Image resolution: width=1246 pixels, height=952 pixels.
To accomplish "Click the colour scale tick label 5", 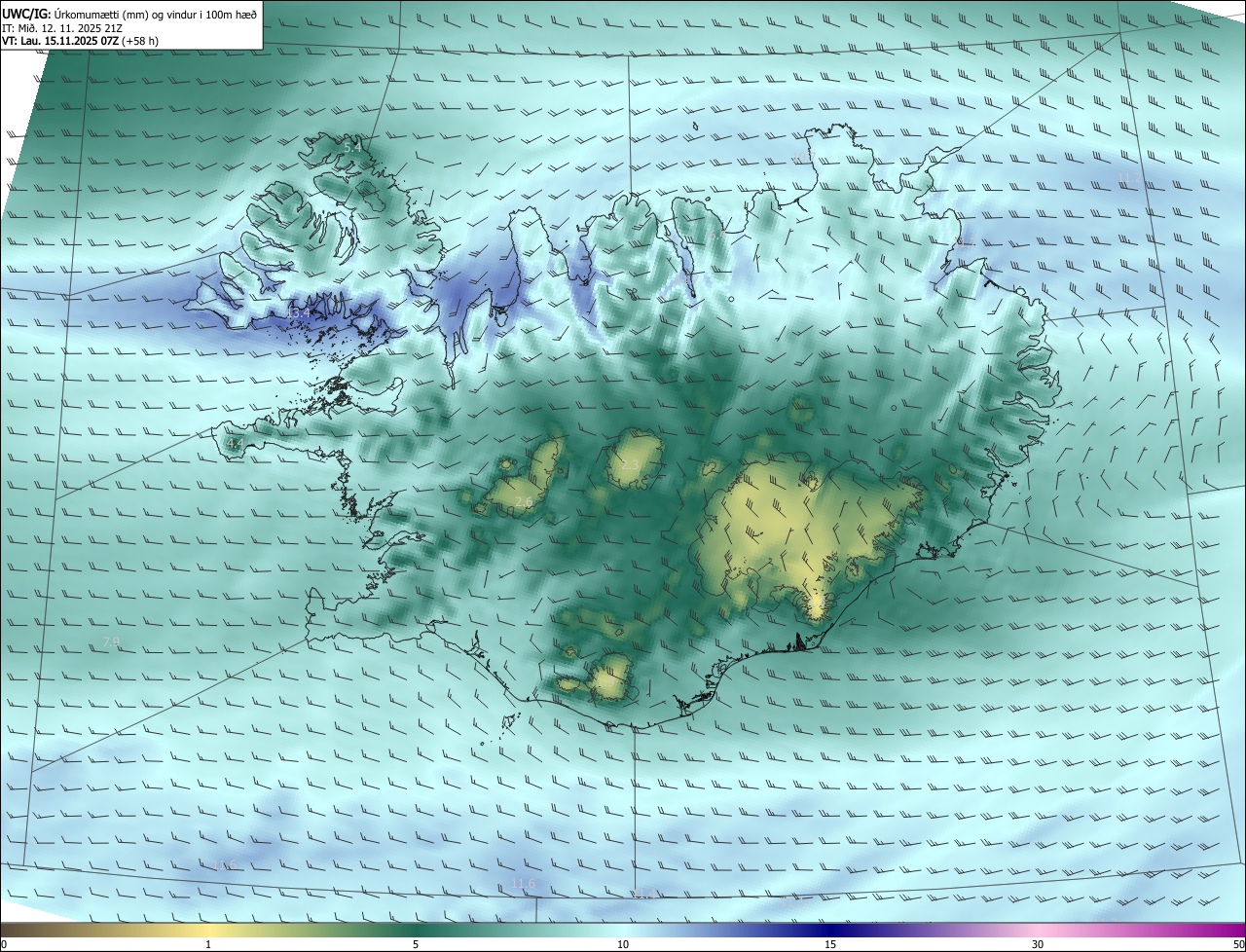I will pyautogui.click(x=416, y=945).
